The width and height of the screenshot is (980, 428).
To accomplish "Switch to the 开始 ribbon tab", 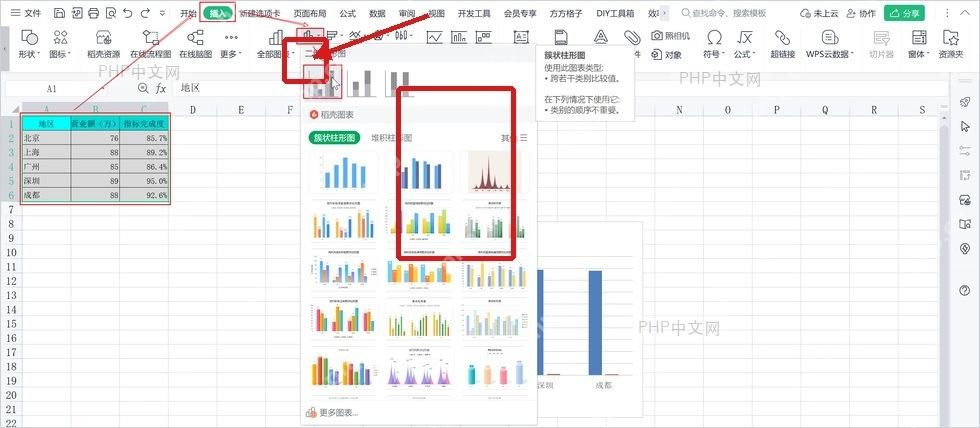I will pos(189,13).
